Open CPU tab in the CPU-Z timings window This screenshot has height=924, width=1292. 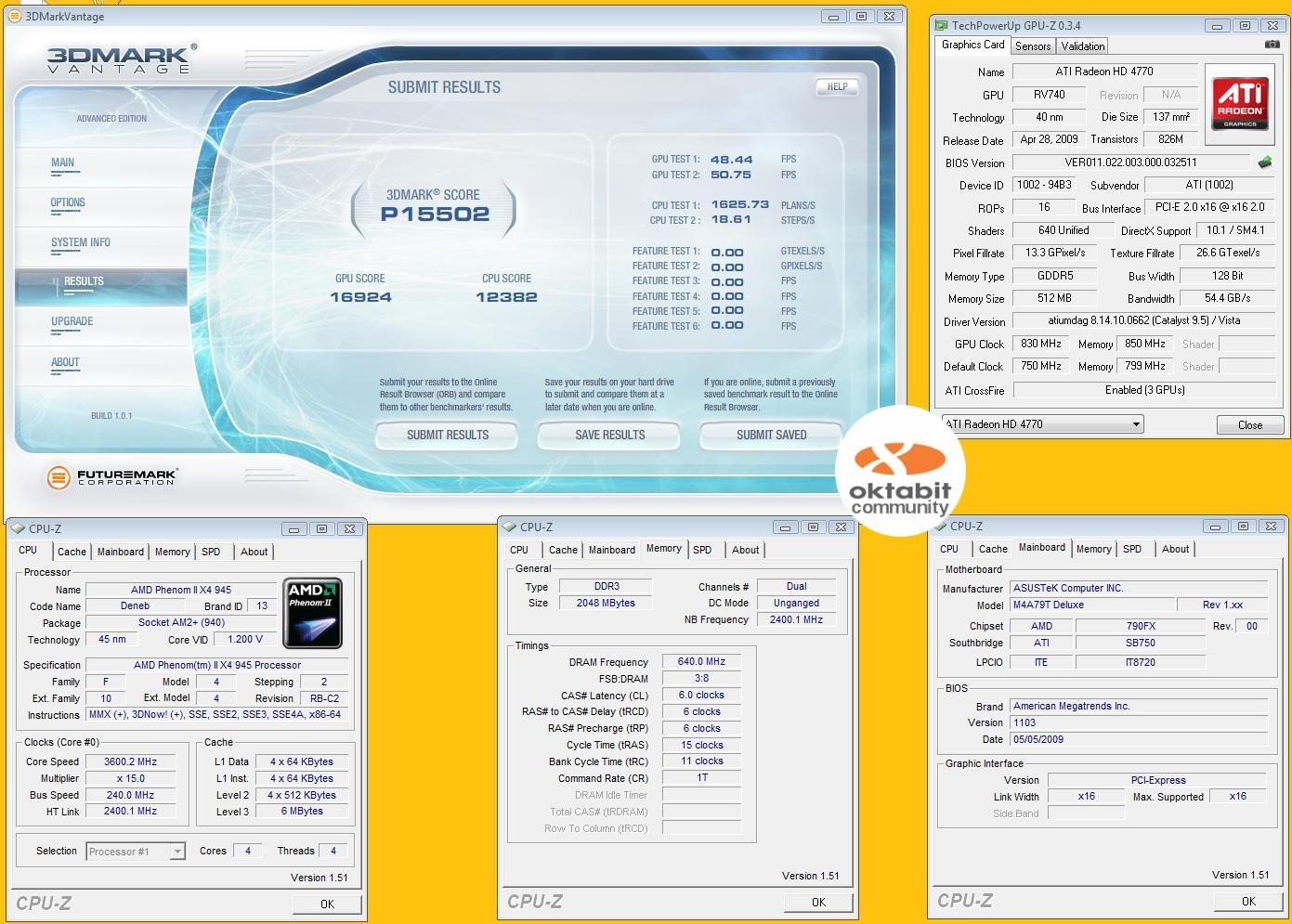tap(519, 550)
